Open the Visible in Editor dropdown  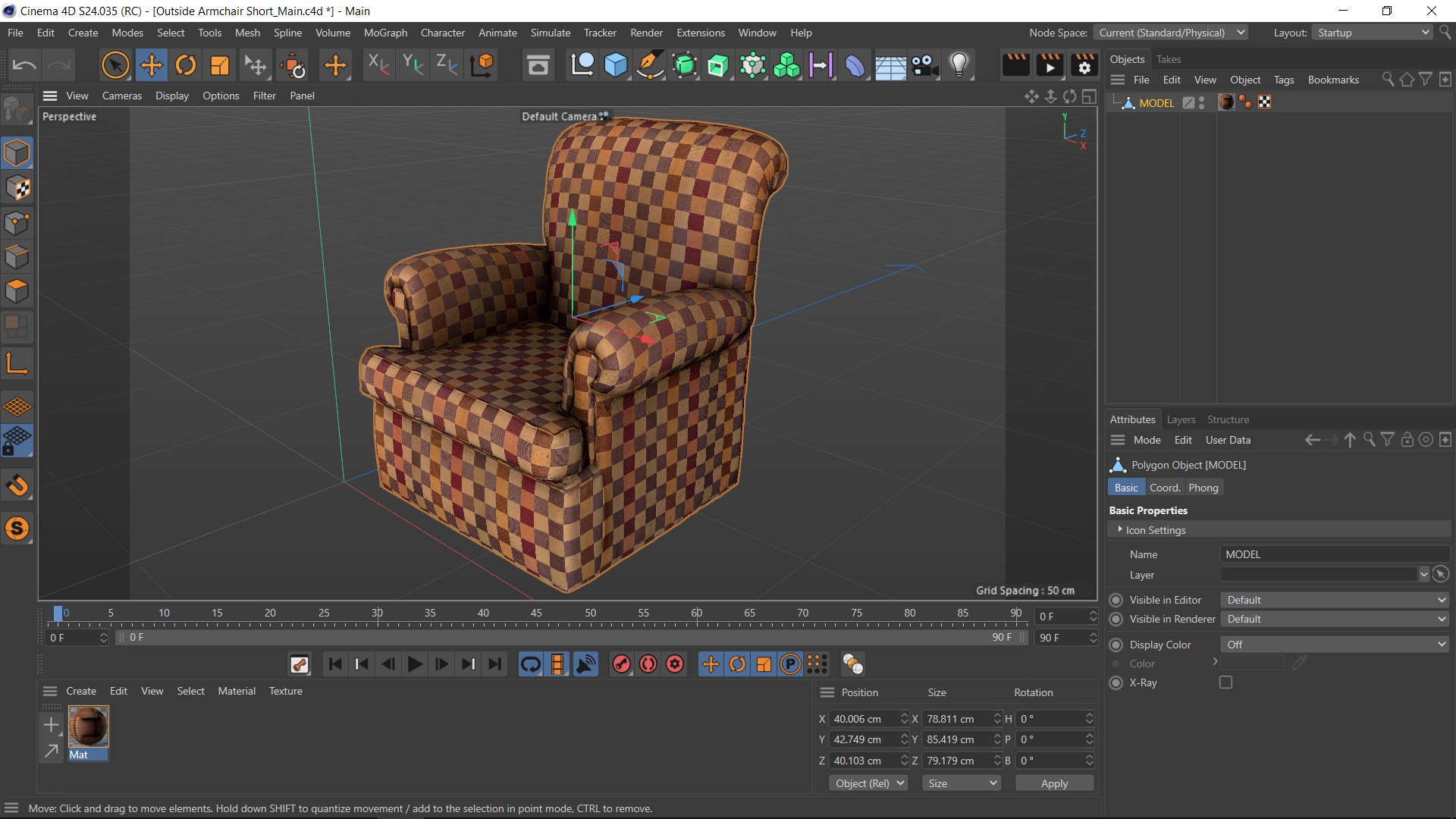(x=1335, y=600)
